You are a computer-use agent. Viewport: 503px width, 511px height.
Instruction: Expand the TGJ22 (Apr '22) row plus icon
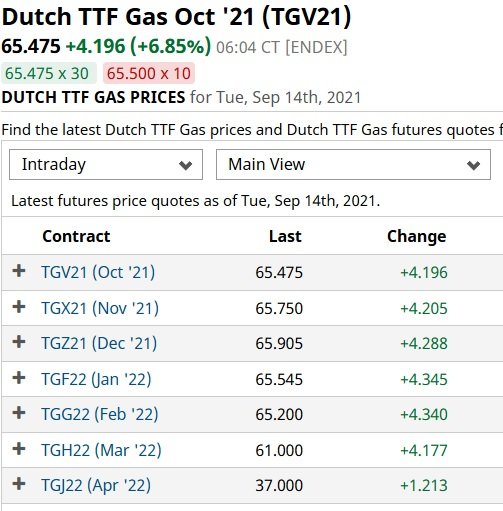(x=19, y=484)
